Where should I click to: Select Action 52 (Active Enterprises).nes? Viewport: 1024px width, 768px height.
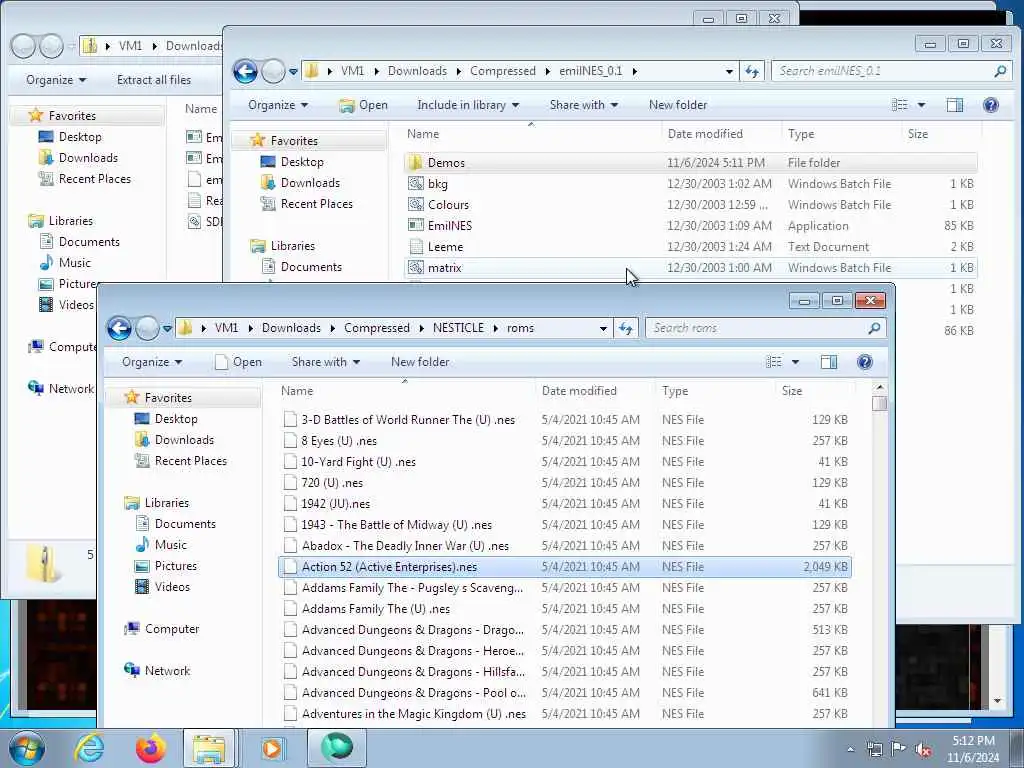[x=565, y=567]
